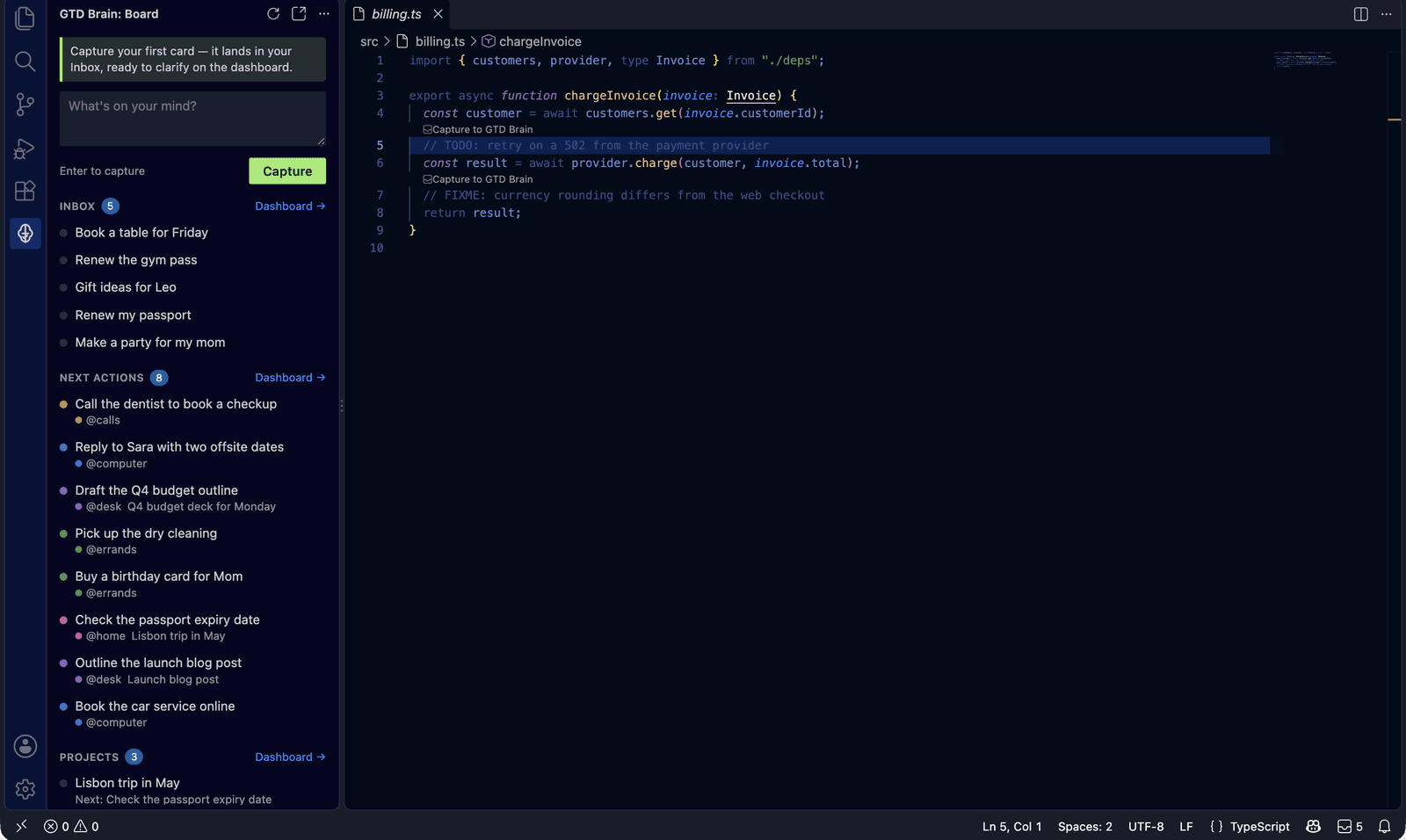Click GTD inbox count 5 in status bar
The height and width of the screenshot is (840, 1406).
[x=1350, y=826]
